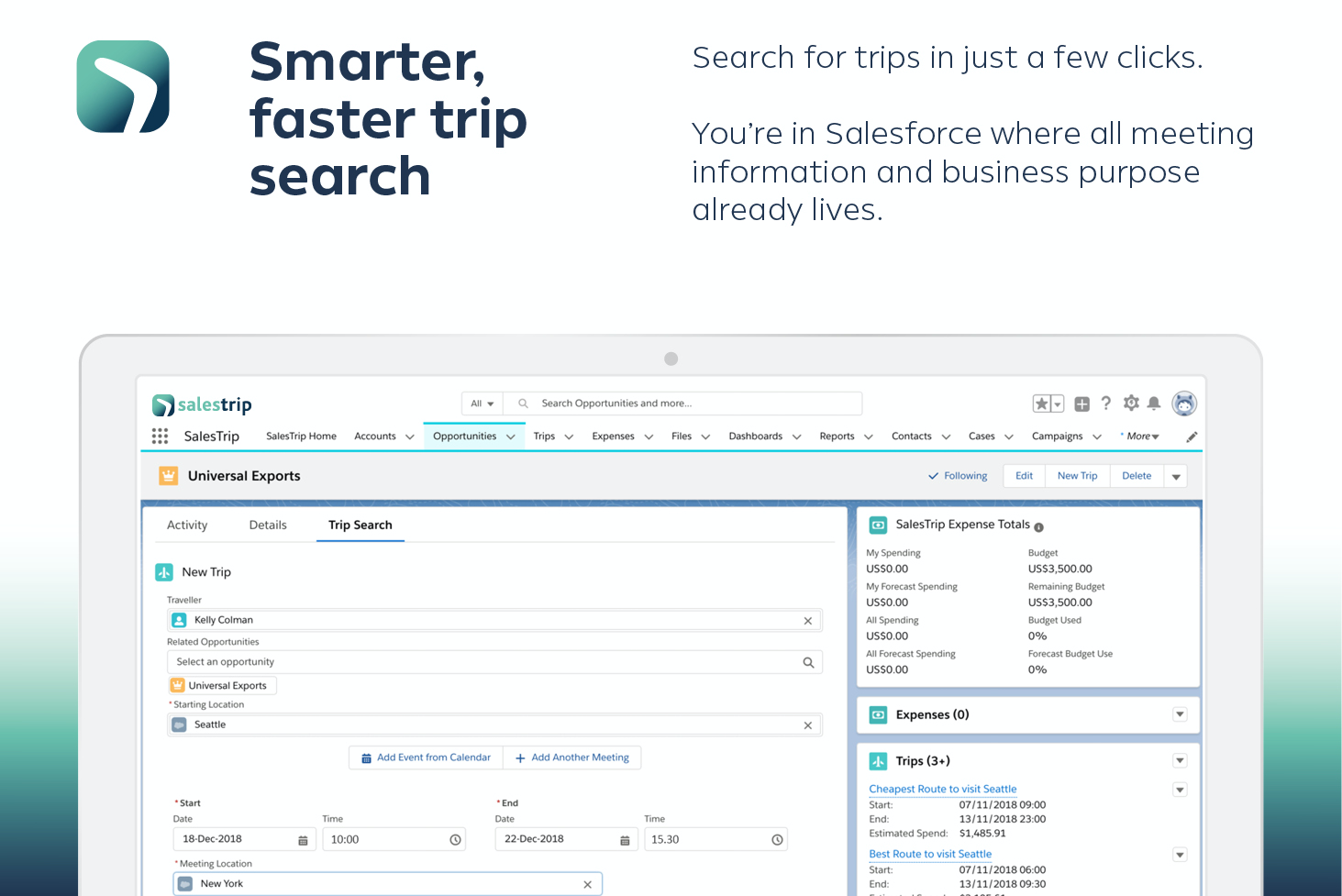The height and width of the screenshot is (896, 1342).
Task: Open the Best Route to visit Seattle link
Action: point(930,855)
